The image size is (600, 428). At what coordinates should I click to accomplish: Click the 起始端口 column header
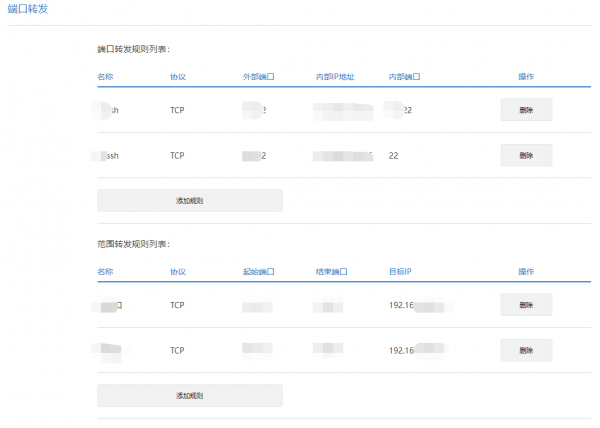(258, 271)
